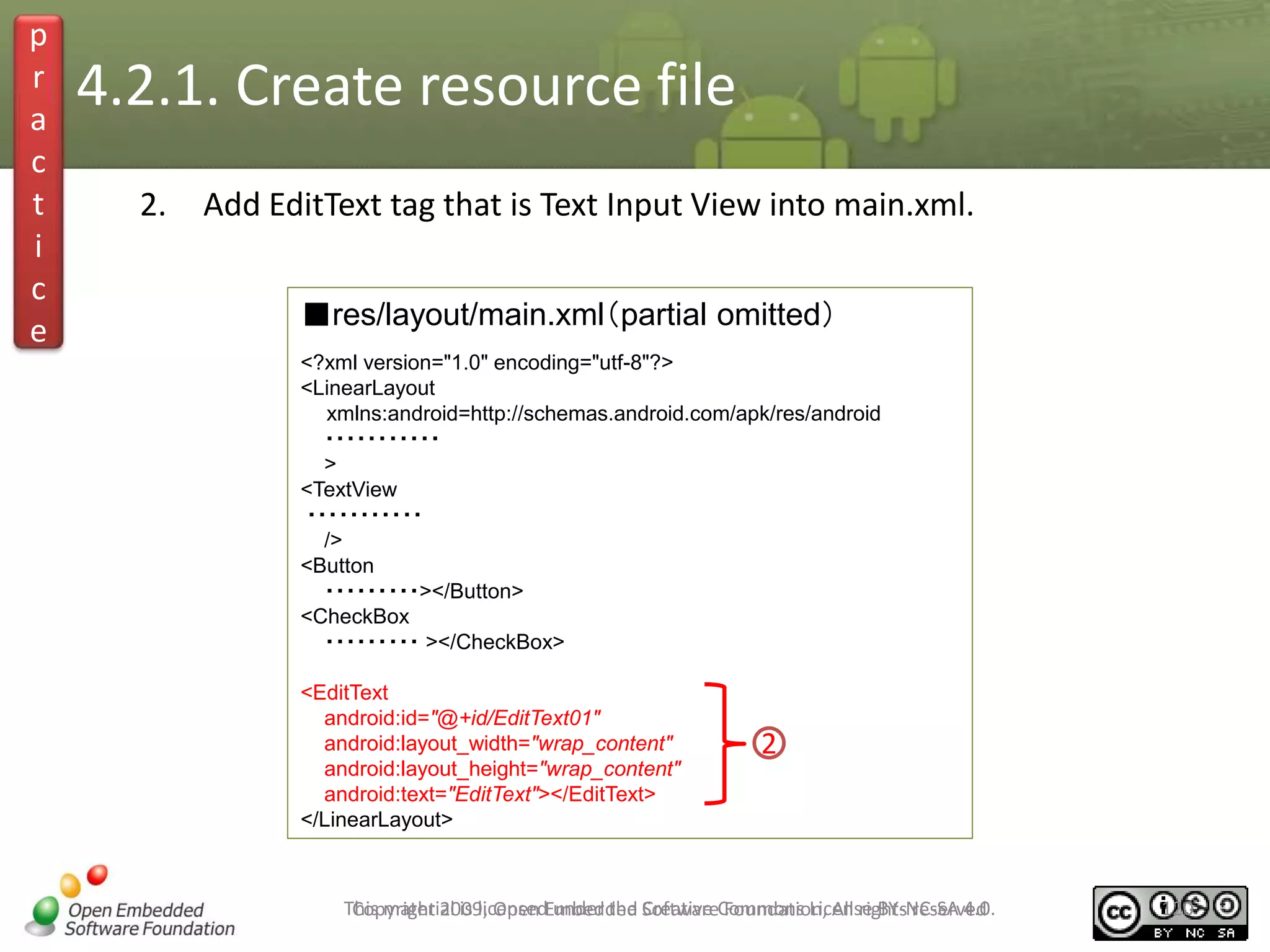Screen dimensions: 1270x952
Task: Click the red '<EditText' tag line
Action: pyautogui.click(x=344, y=692)
